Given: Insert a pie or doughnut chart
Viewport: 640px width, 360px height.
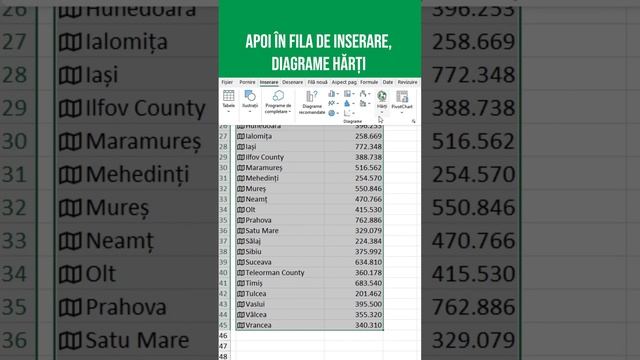Looking at the screenshot, I should tap(331, 113).
